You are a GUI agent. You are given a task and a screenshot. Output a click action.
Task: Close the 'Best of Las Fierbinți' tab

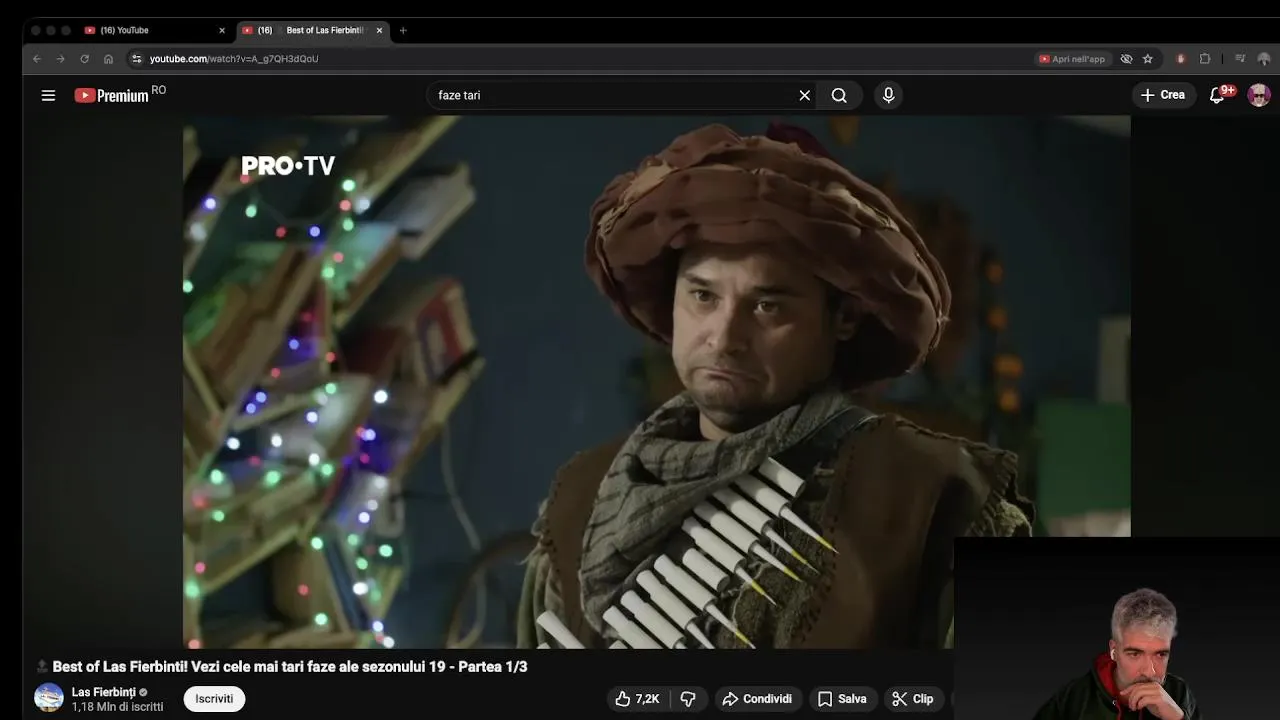(x=379, y=30)
